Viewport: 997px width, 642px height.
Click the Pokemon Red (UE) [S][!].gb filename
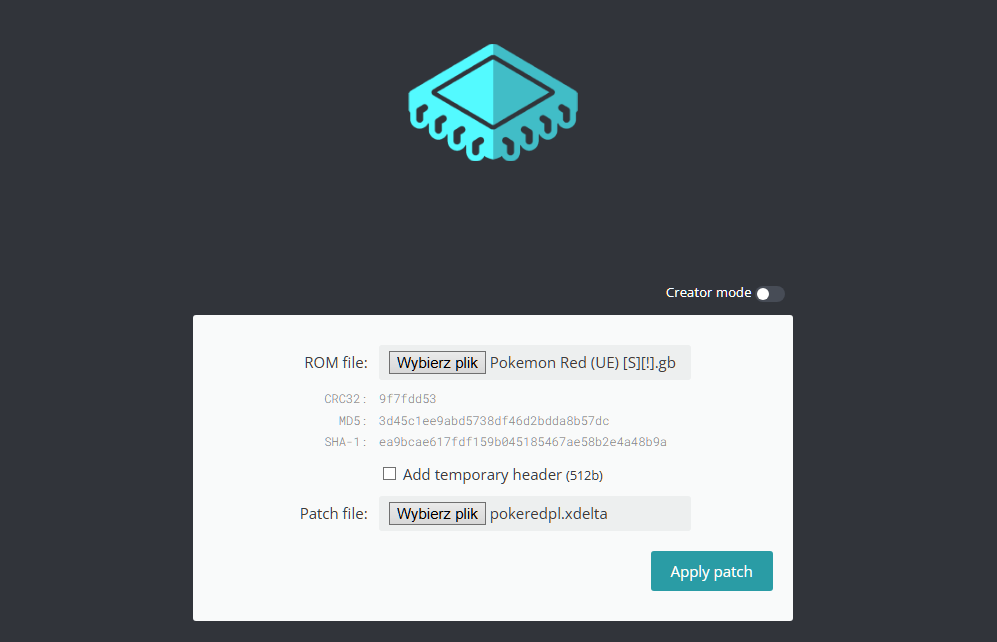point(582,362)
